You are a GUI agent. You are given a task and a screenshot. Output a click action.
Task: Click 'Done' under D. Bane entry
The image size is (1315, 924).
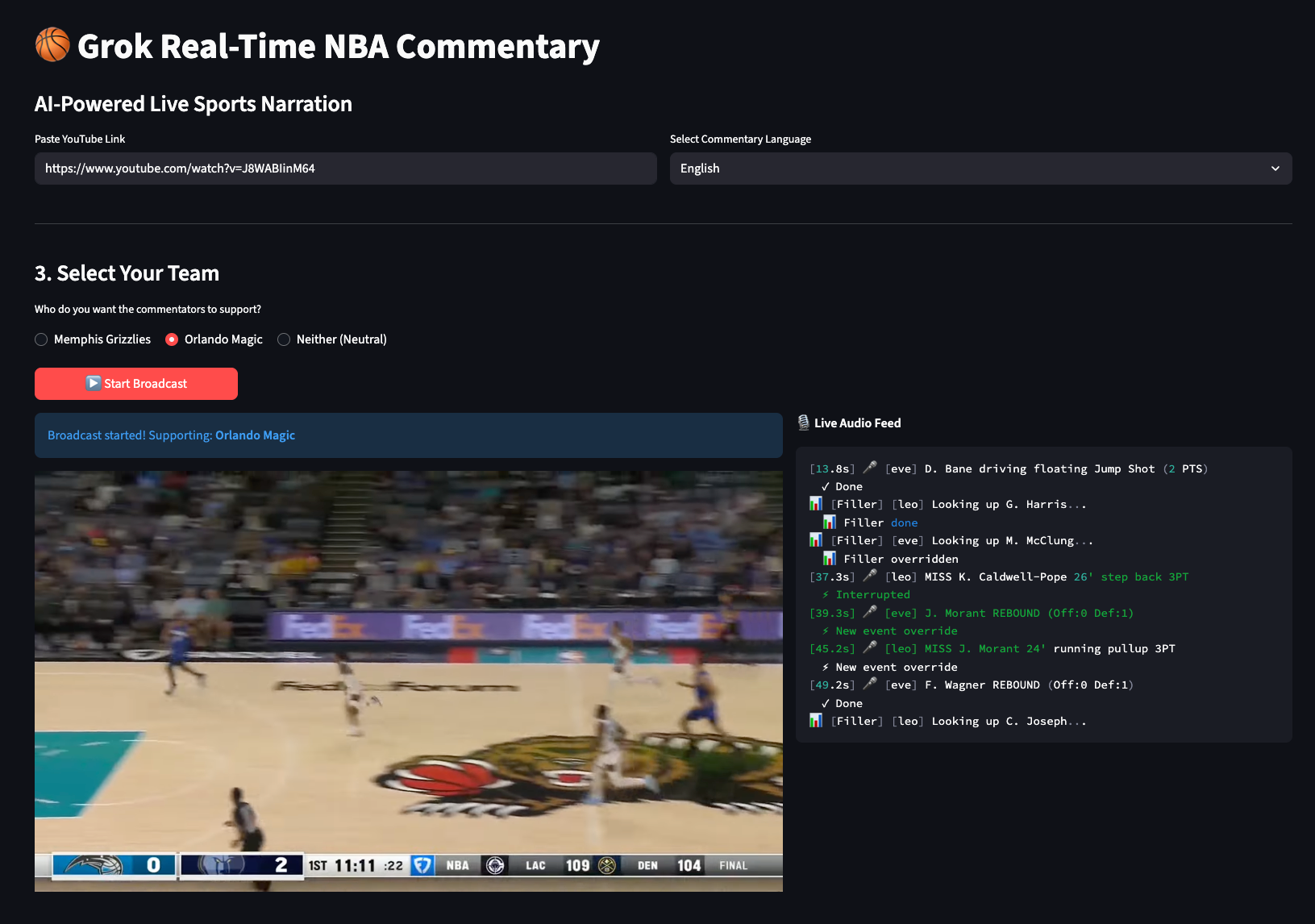coord(849,486)
